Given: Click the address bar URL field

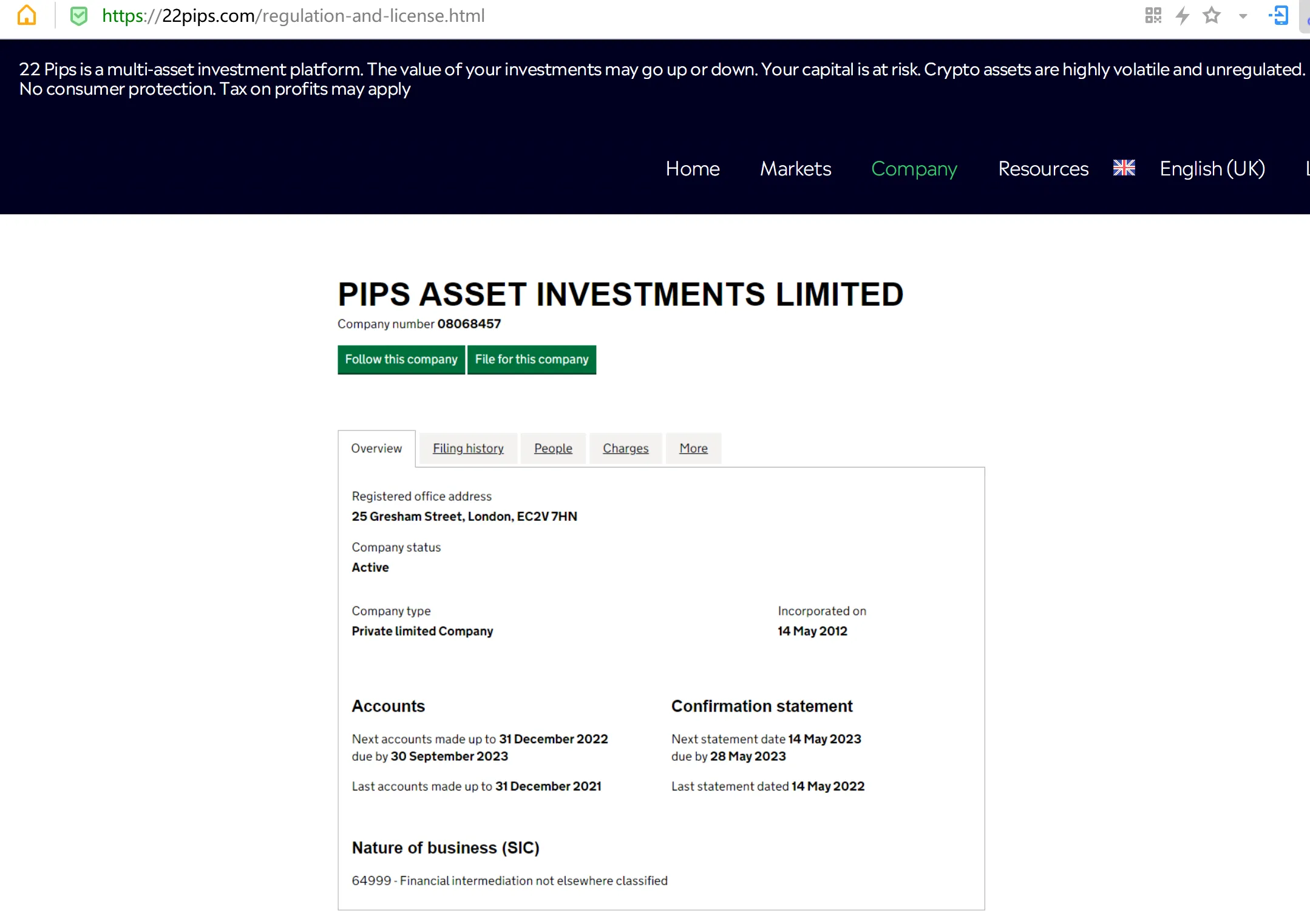Looking at the screenshot, I should pos(293,16).
